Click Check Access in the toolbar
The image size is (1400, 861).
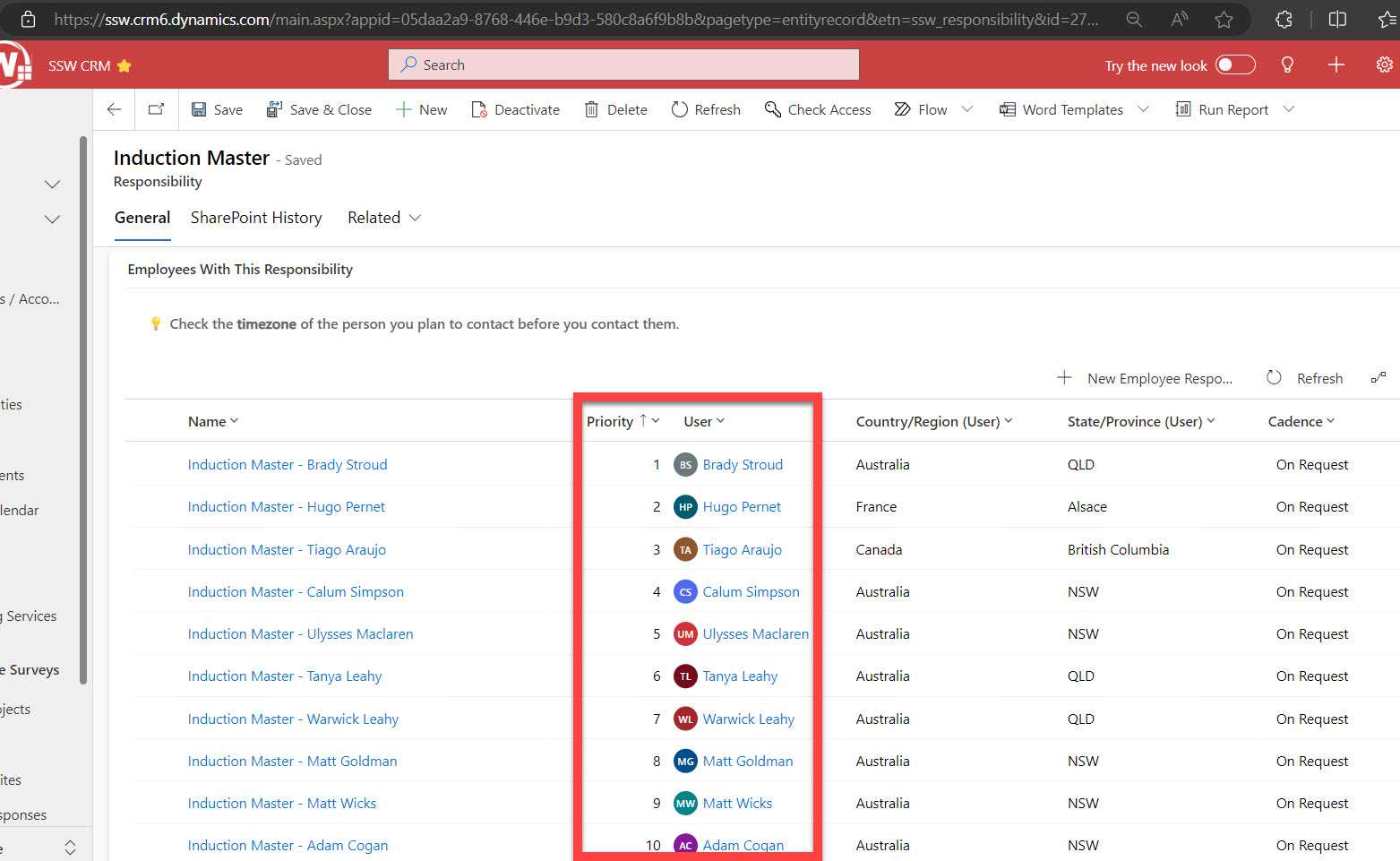(x=818, y=109)
